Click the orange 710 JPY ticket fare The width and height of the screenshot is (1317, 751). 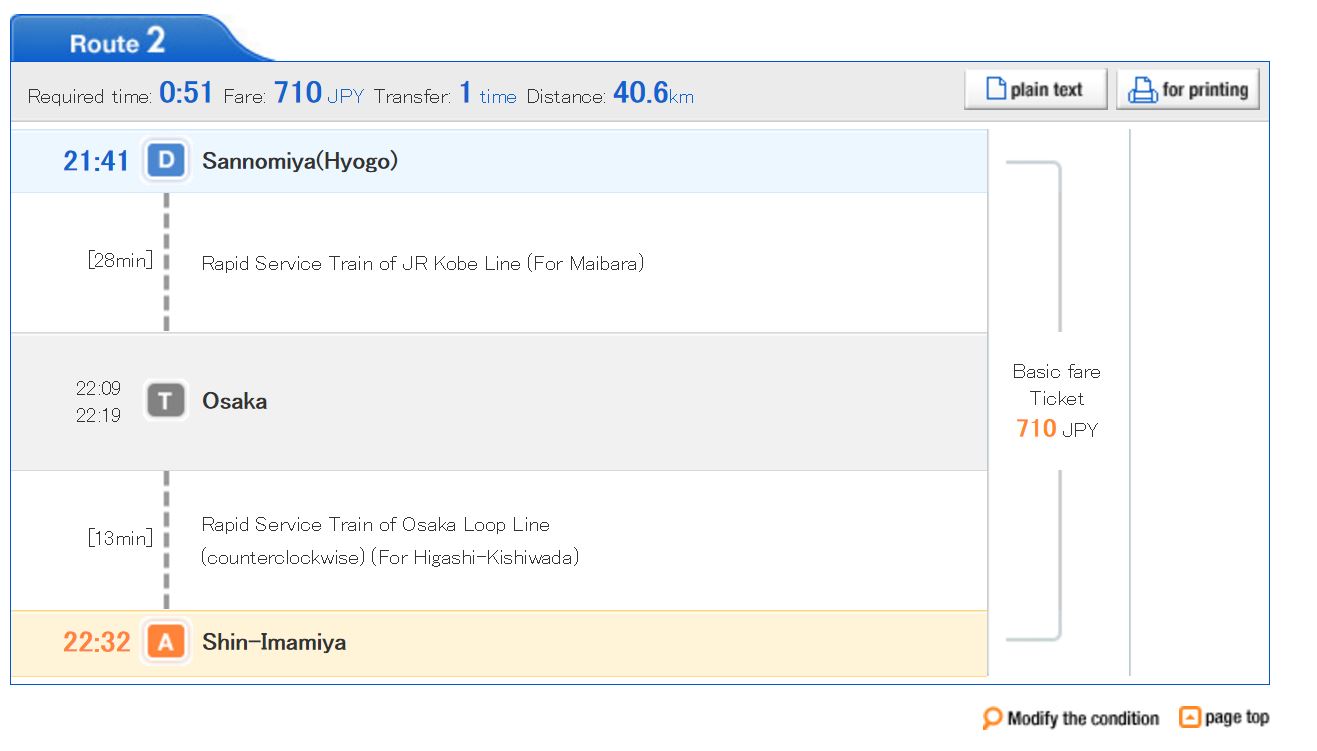pyautogui.click(x=1057, y=429)
